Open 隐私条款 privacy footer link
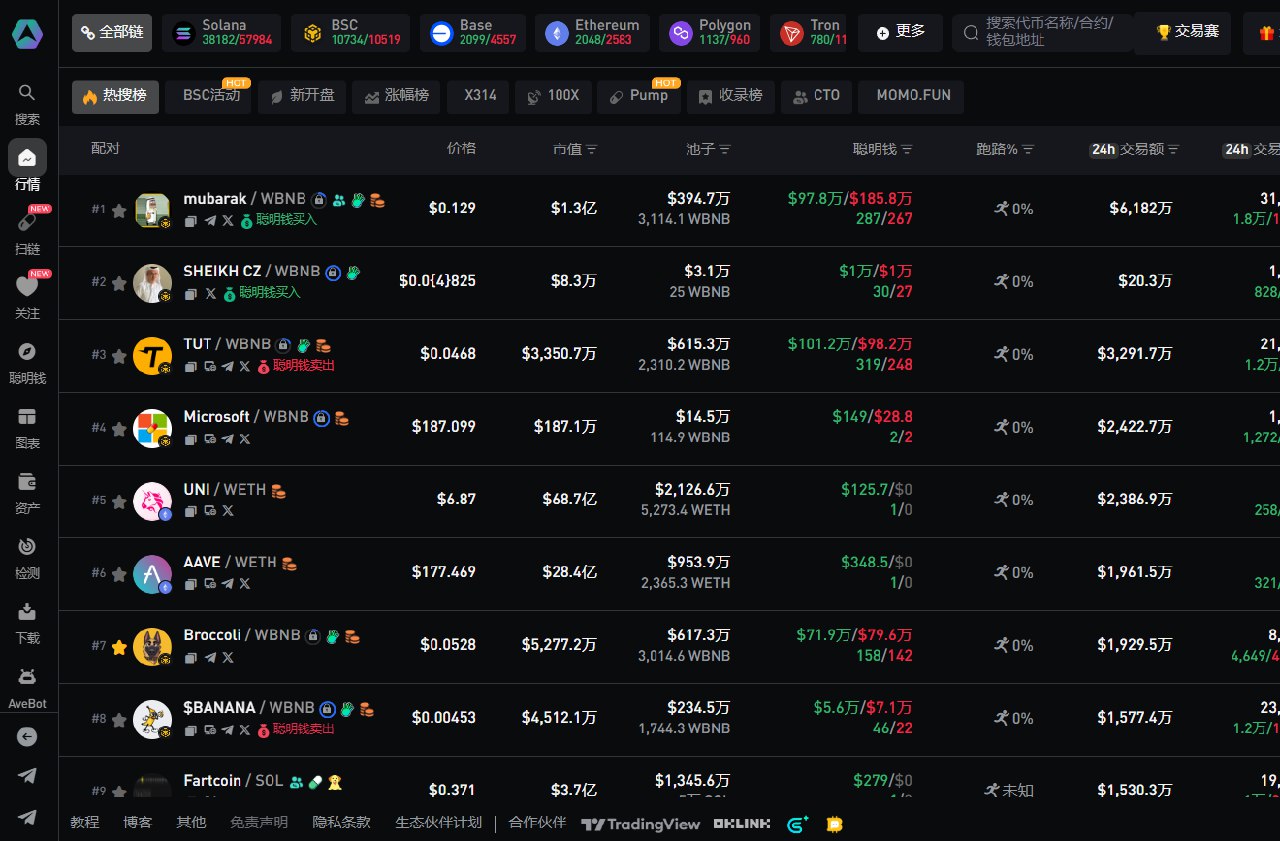The image size is (1280, 841). coord(341,823)
